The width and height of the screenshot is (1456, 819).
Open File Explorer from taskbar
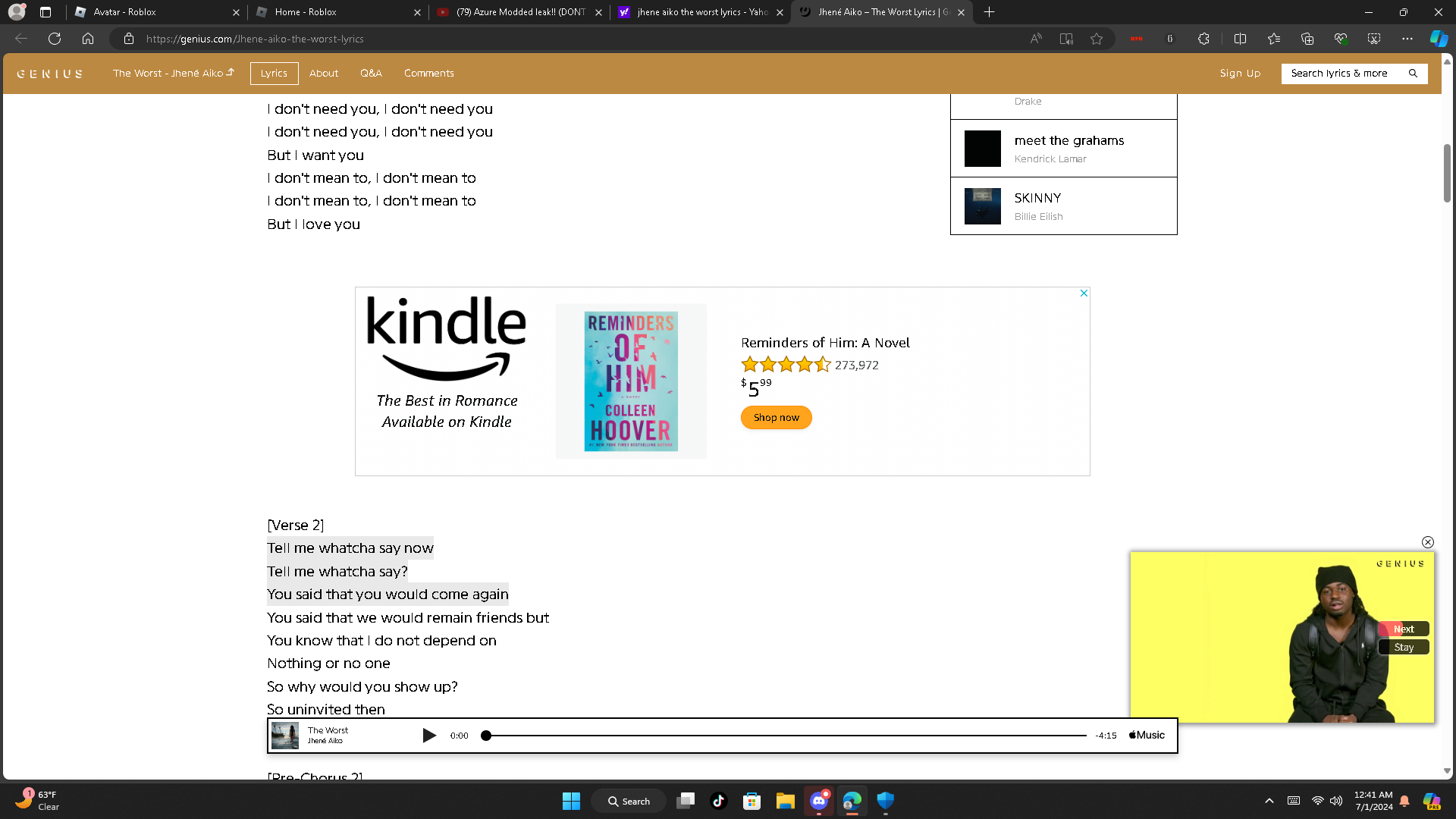786,801
